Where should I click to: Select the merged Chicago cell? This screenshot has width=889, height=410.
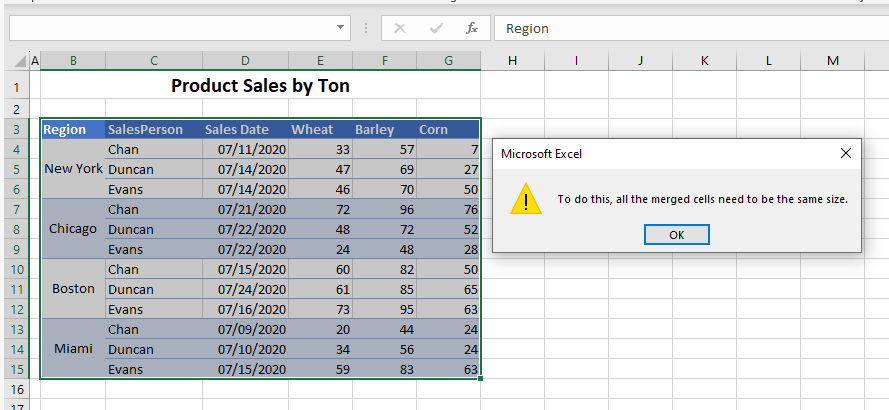(x=73, y=229)
